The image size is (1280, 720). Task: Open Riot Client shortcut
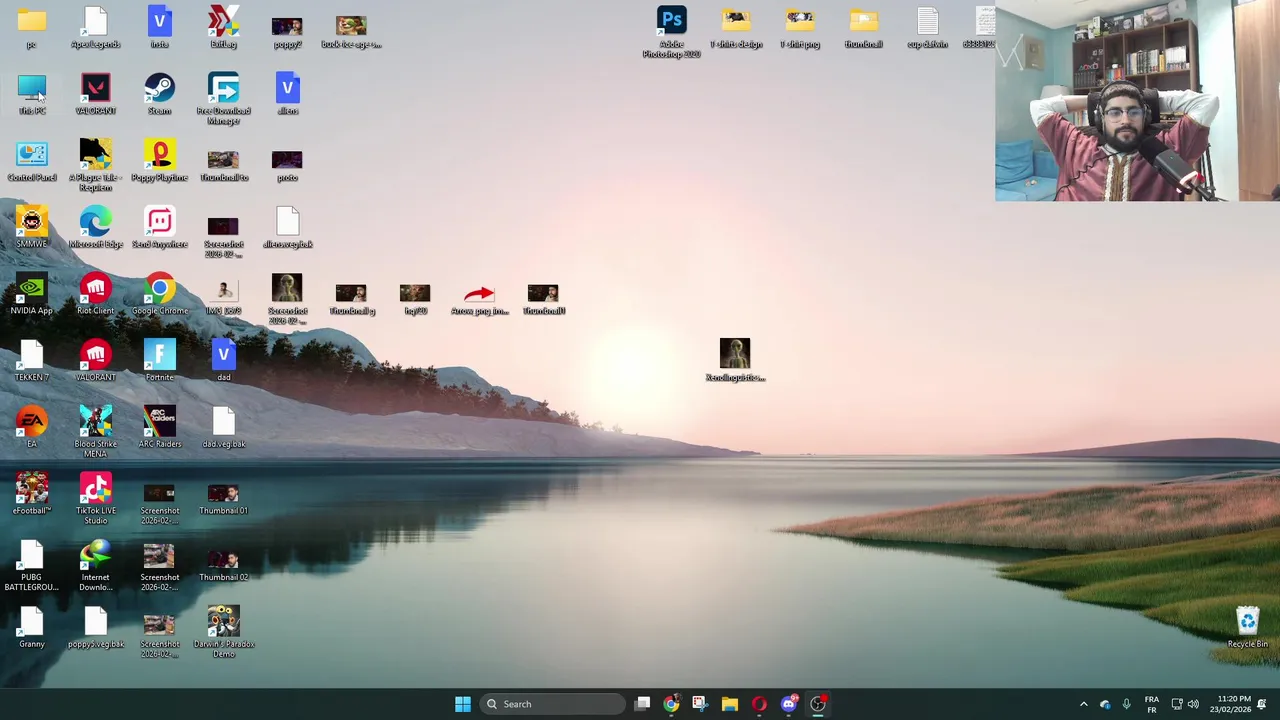tap(95, 295)
